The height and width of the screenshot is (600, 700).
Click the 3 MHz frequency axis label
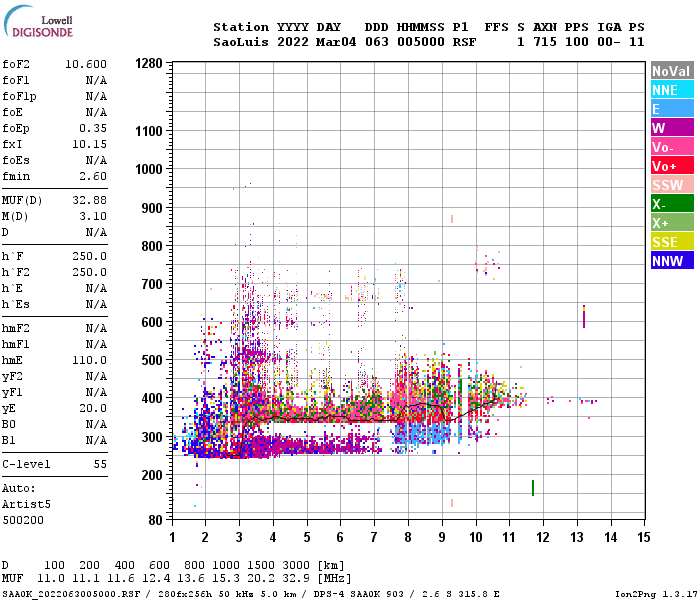[x=239, y=537]
